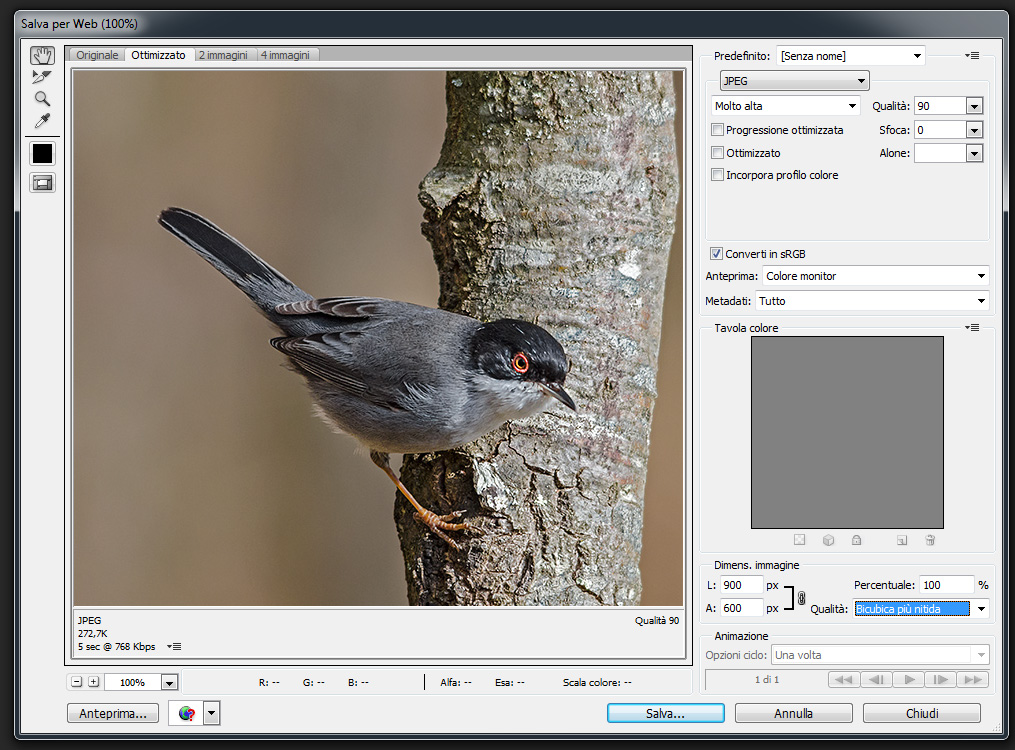The height and width of the screenshot is (750, 1015).
Task: Open the Predefinito preset dropdown
Action: click(x=851, y=56)
